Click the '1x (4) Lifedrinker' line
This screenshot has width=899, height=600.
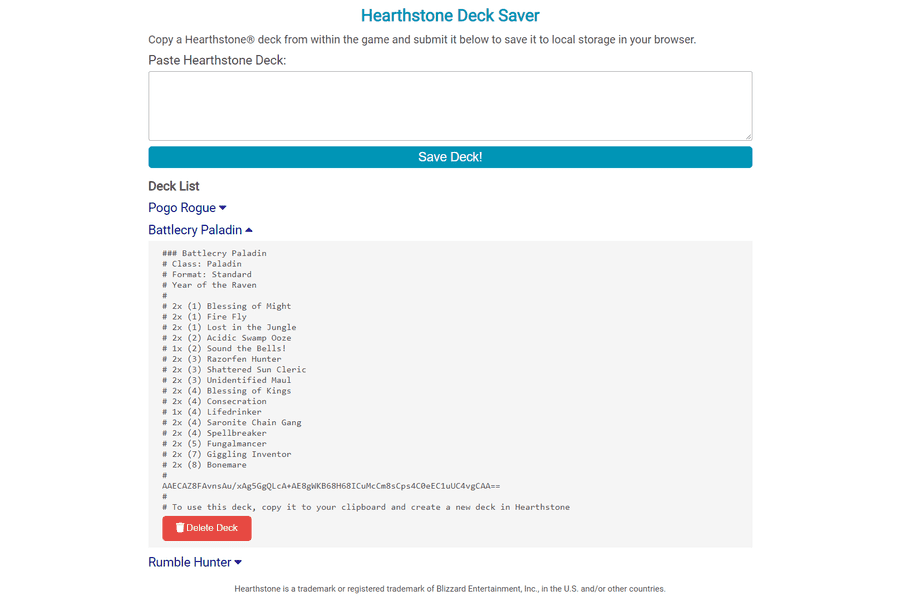tap(212, 412)
